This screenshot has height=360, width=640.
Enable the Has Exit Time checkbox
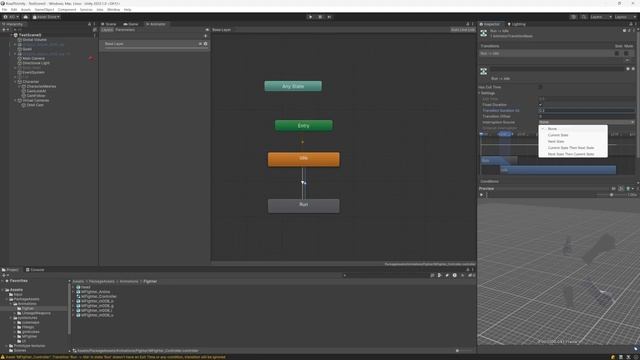tap(541, 87)
